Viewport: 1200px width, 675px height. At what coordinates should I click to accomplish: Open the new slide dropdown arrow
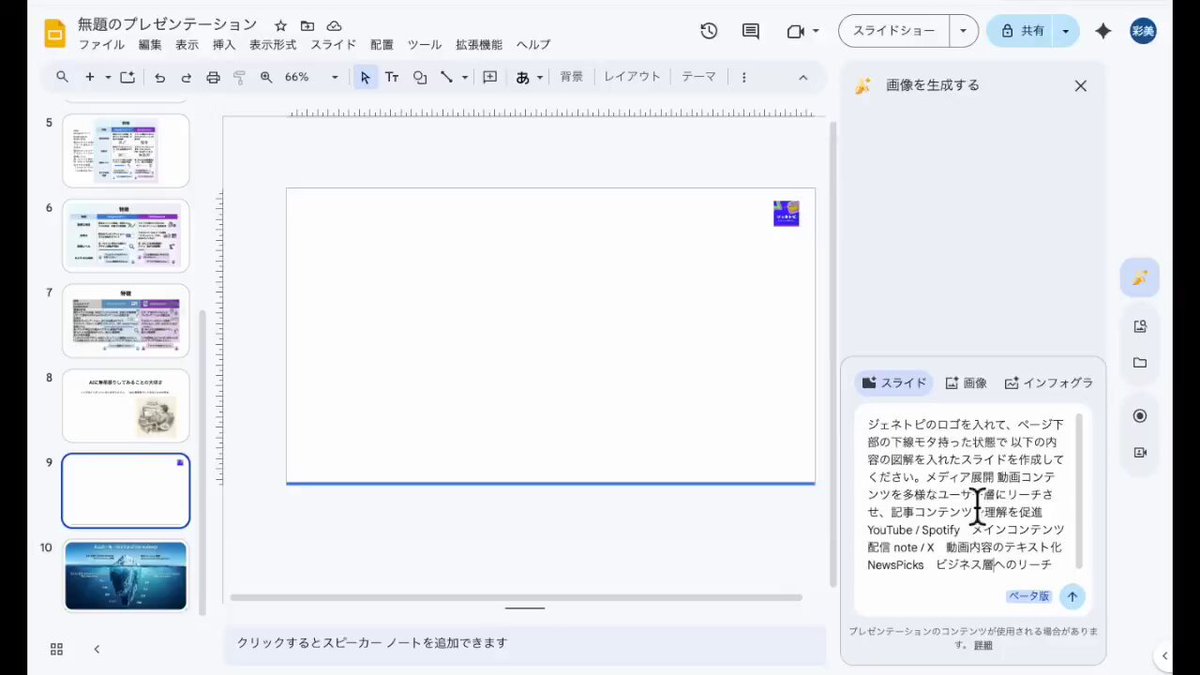coord(108,77)
